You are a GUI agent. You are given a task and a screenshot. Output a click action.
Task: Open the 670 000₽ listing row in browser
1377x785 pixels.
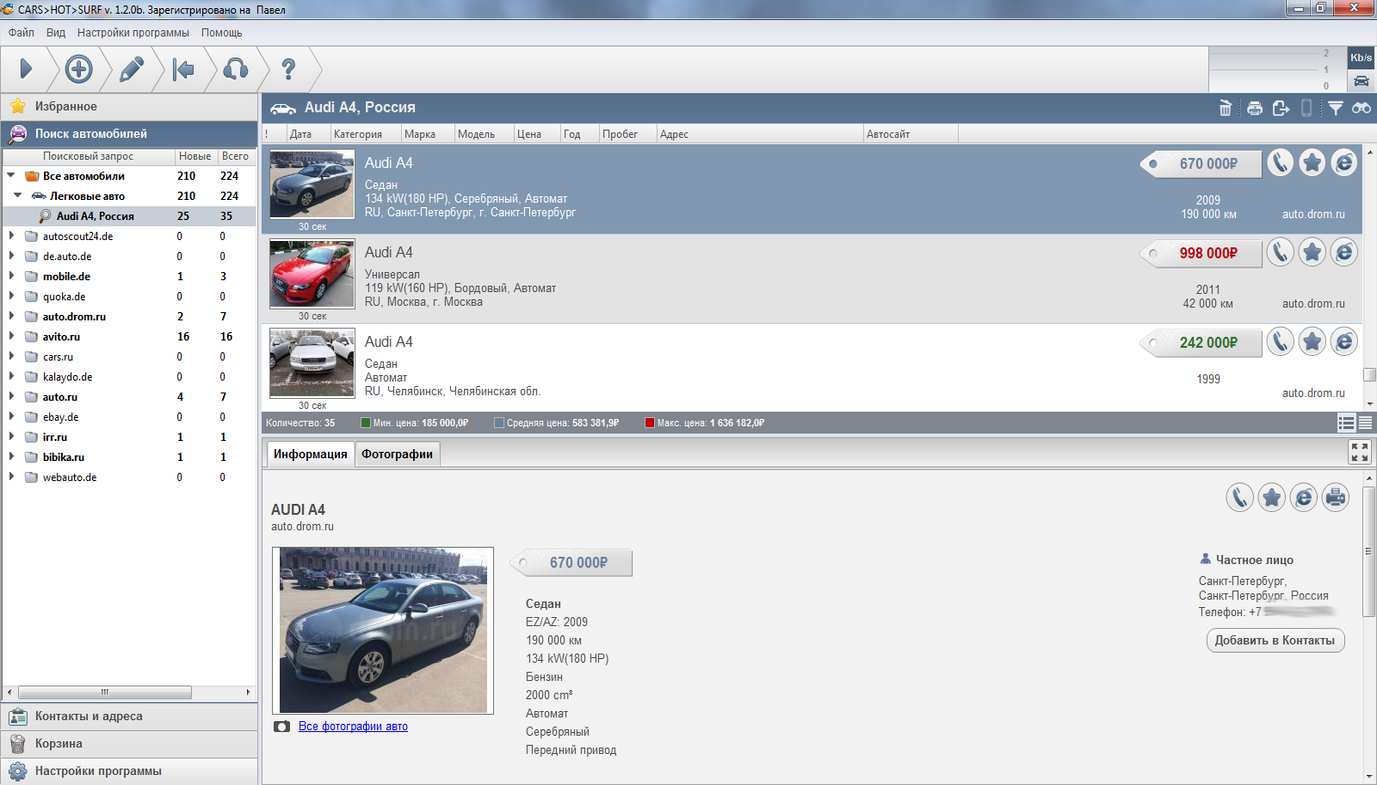click(1344, 163)
